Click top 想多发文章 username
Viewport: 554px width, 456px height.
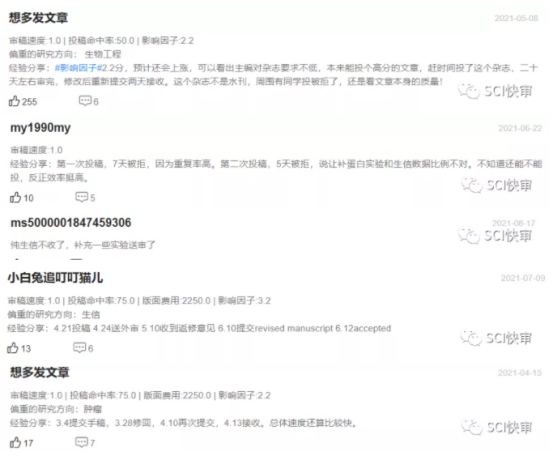point(38,18)
